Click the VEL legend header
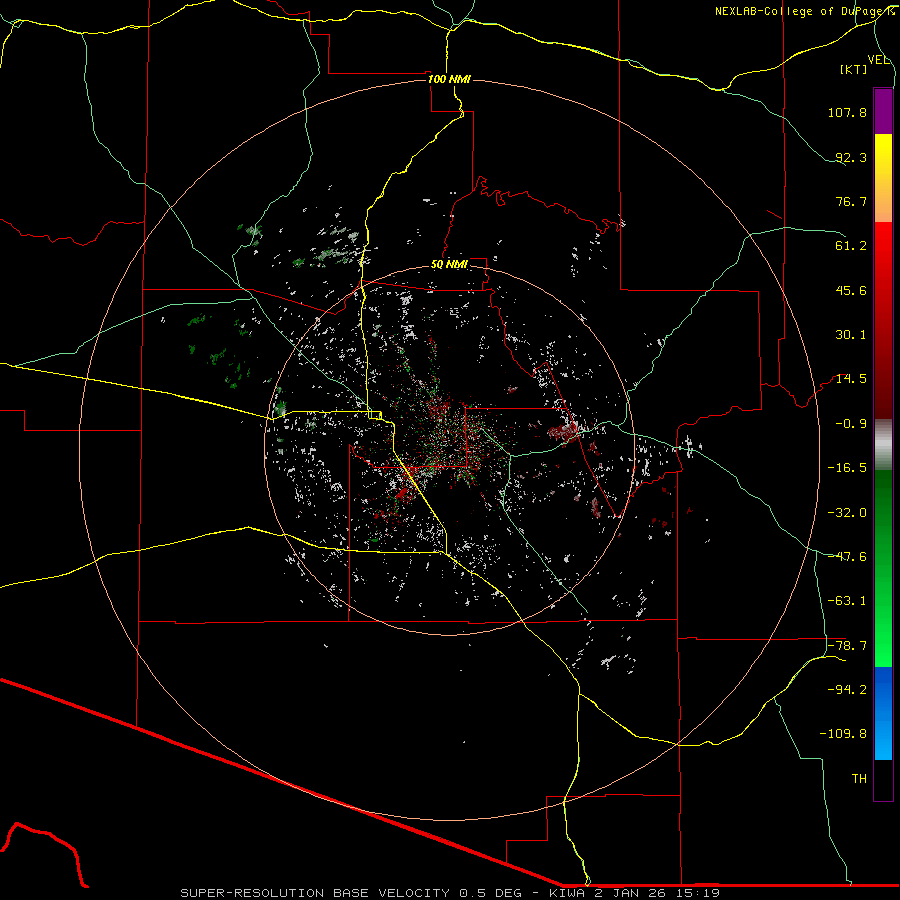This screenshot has width=900, height=900. pos(878,60)
